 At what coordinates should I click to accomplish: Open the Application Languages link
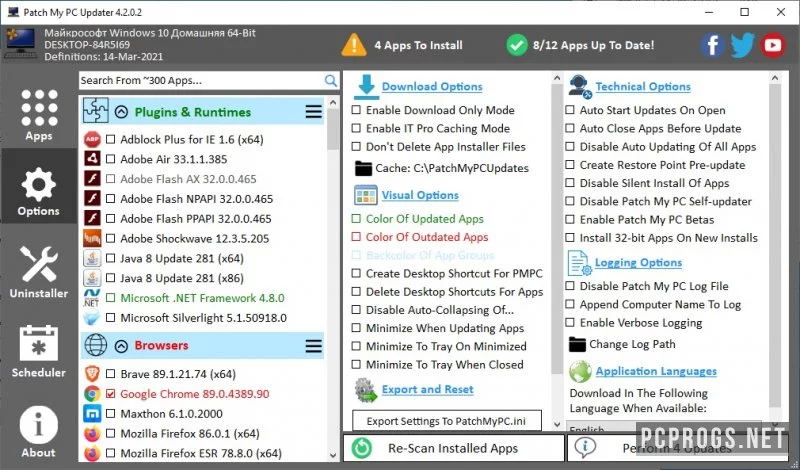tap(656, 372)
